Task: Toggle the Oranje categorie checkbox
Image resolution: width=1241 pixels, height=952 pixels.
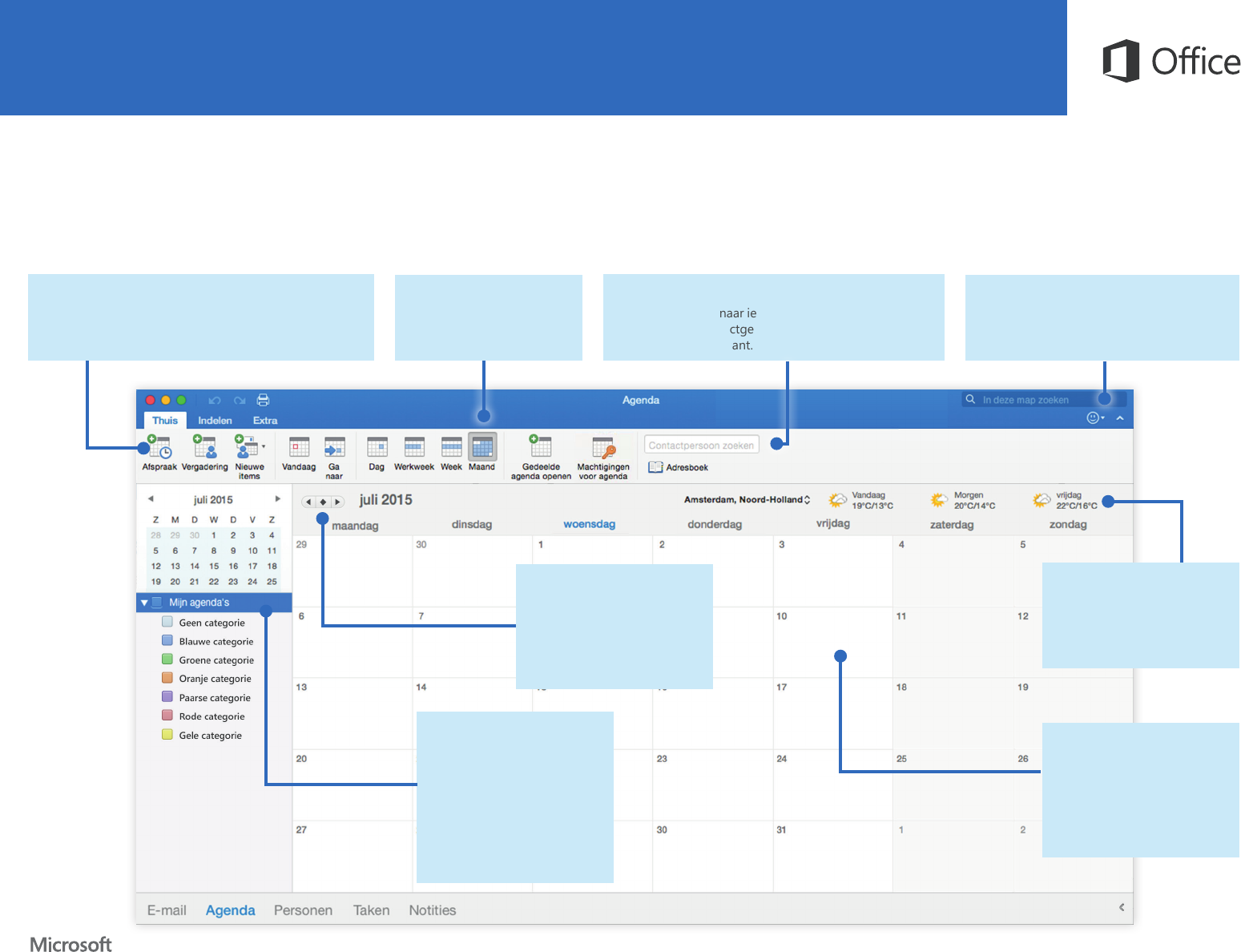Action: point(167,678)
